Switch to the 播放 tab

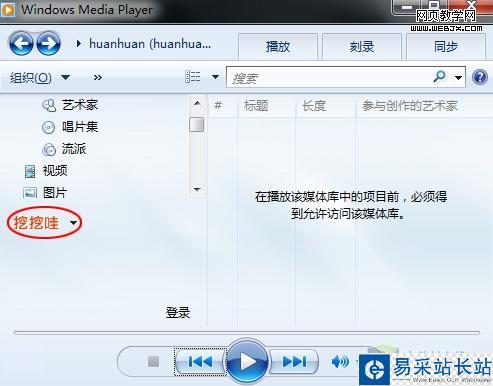278,47
